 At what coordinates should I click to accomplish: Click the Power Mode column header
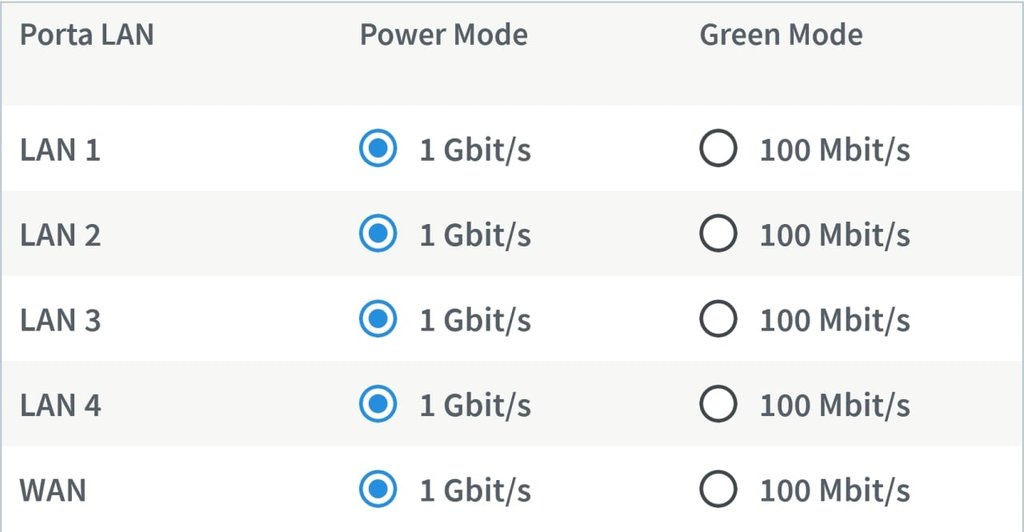(x=443, y=35)
